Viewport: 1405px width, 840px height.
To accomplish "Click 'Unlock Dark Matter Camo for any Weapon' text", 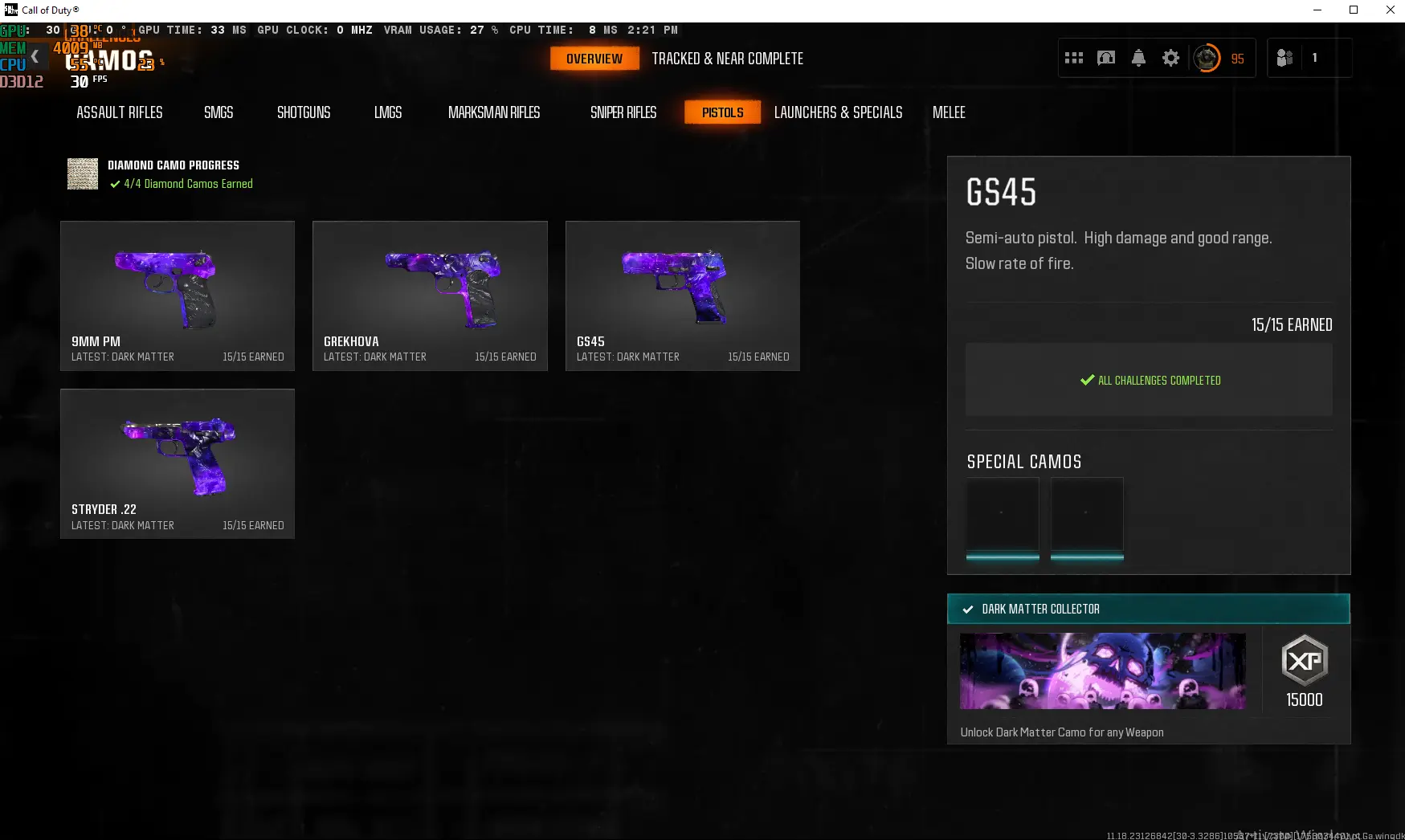I will (1062, 732).
